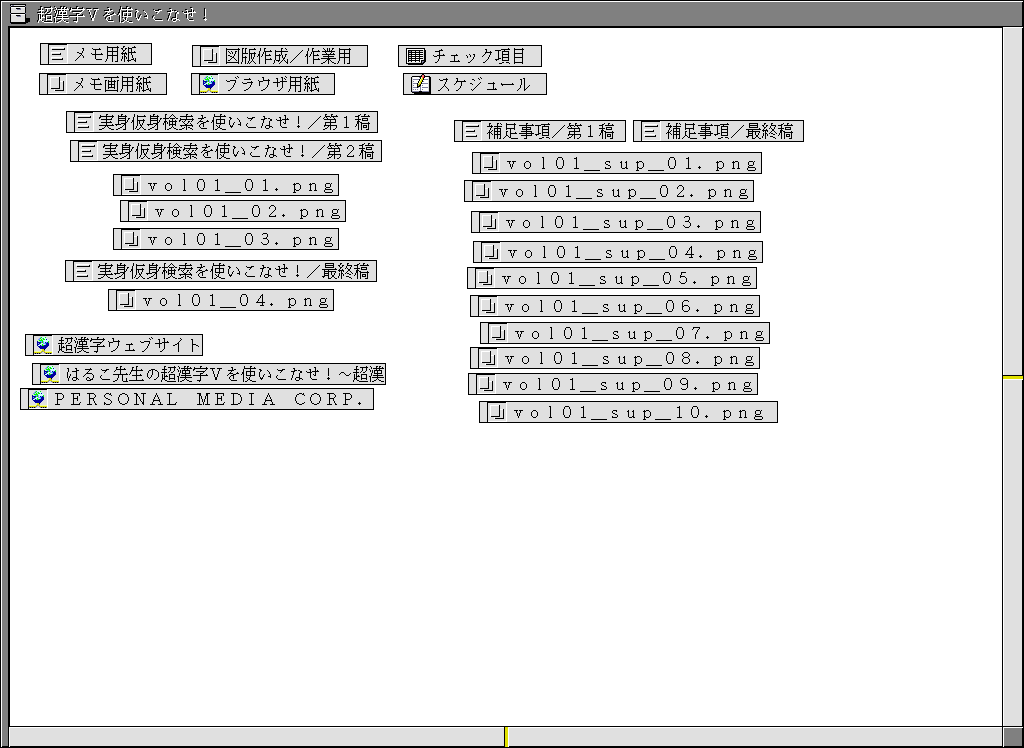Open 実身仮身検索を使いこなせ!/第1稿 document

coord(84,122)
